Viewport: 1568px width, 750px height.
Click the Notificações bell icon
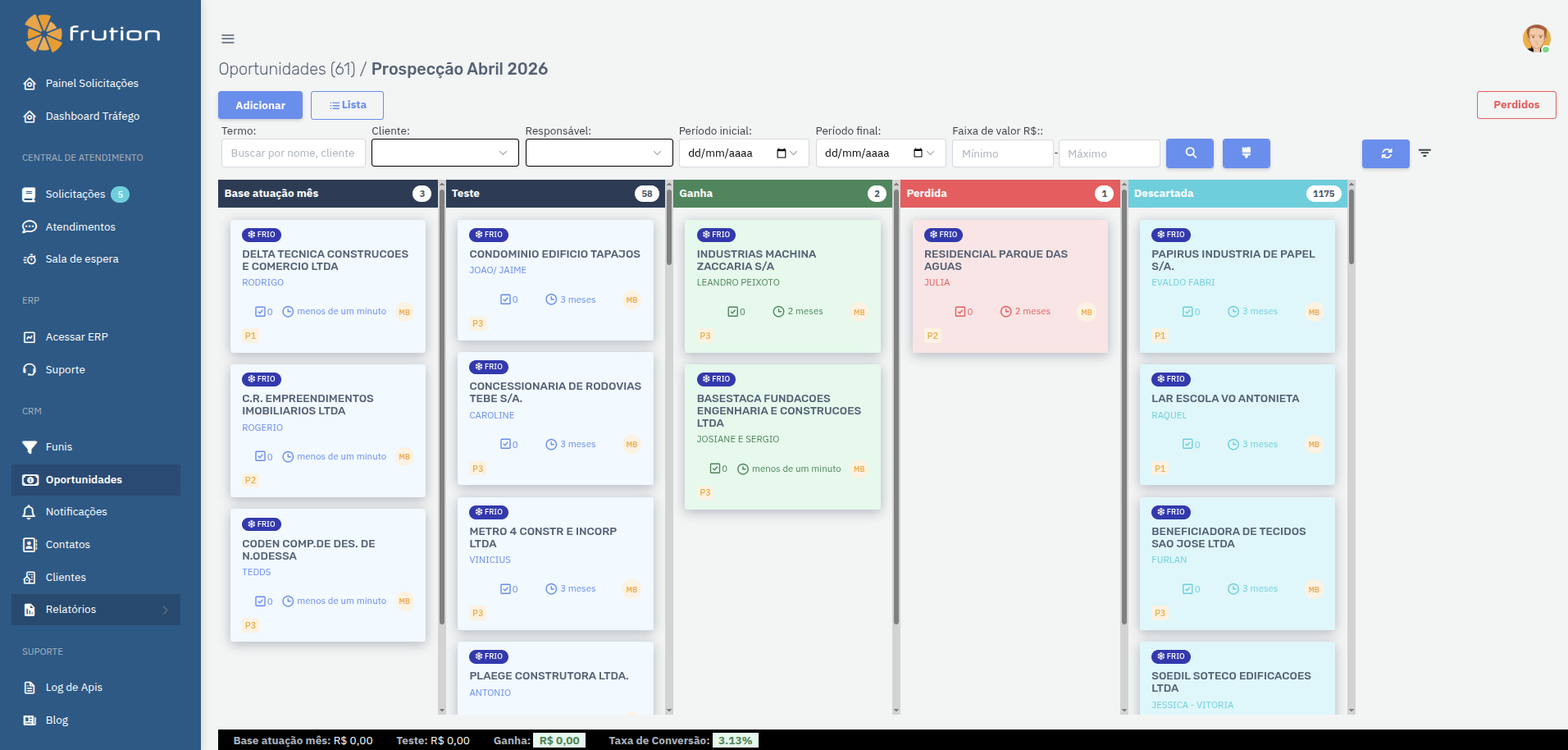pos(28,512)
